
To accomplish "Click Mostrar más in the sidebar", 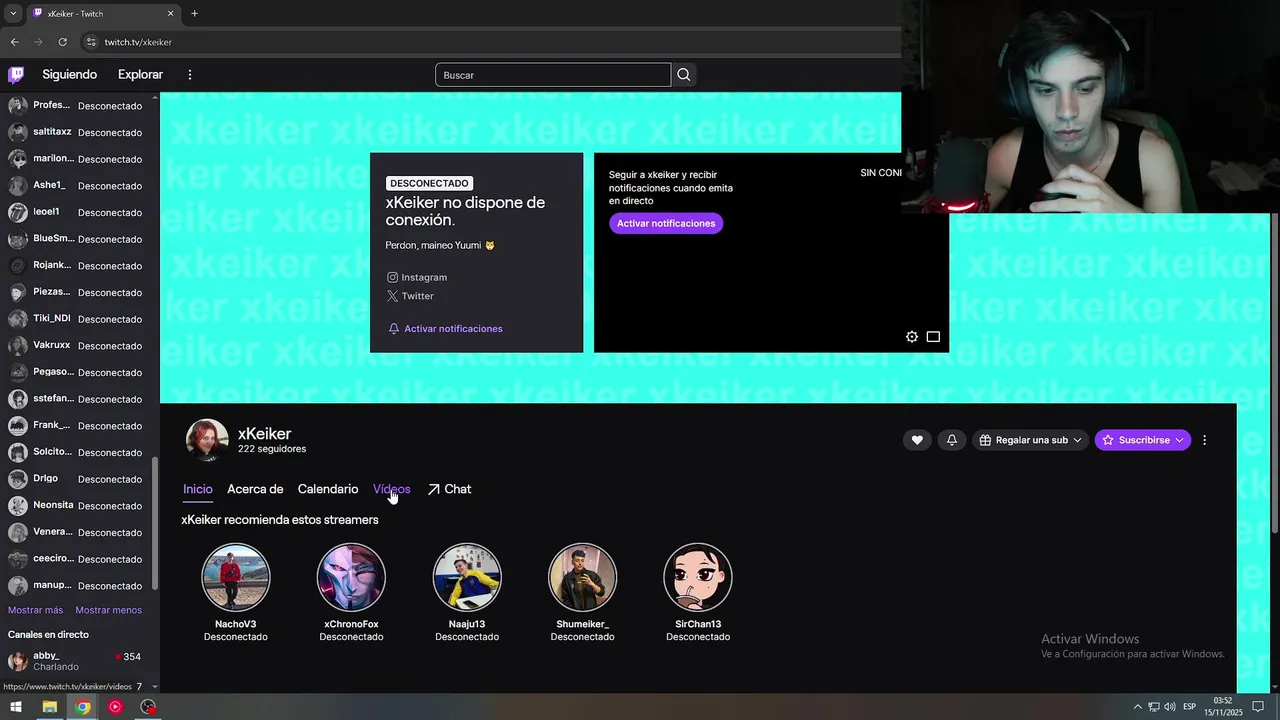I will (35, 610).
